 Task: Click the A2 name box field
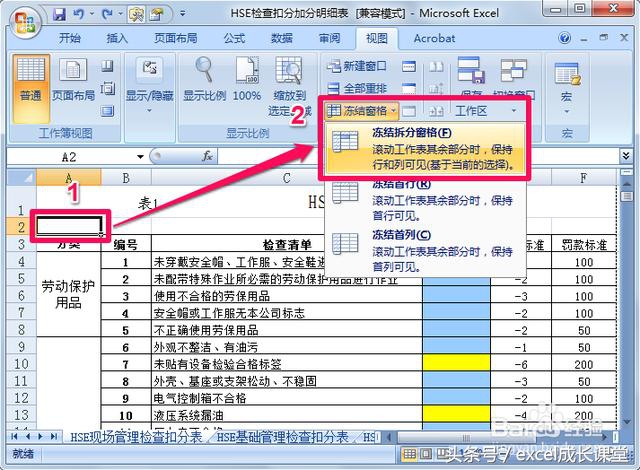[70, 157]
